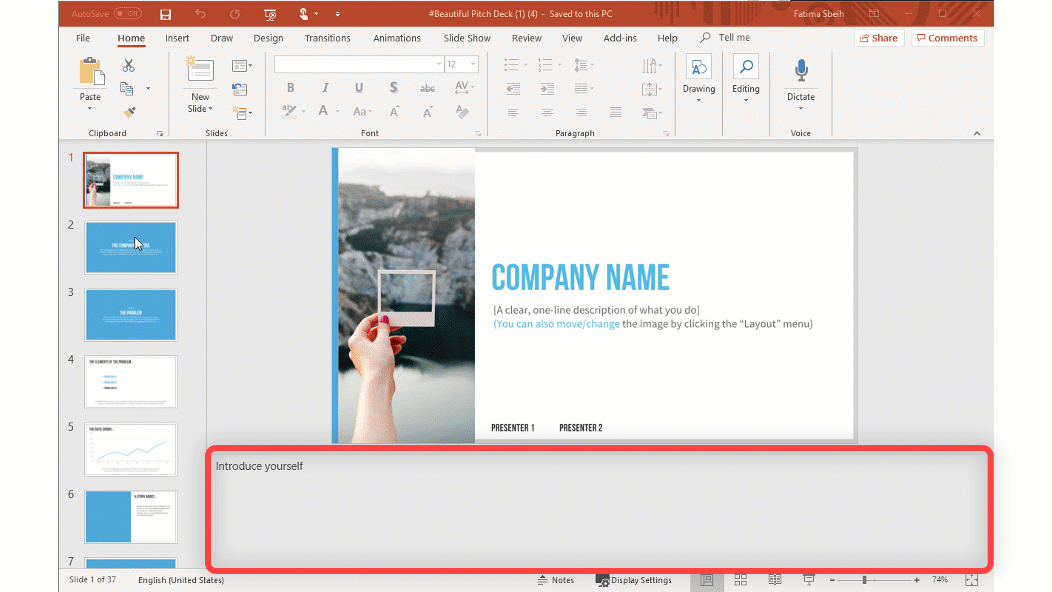Select the Format Painter brush

click(128, 112)
